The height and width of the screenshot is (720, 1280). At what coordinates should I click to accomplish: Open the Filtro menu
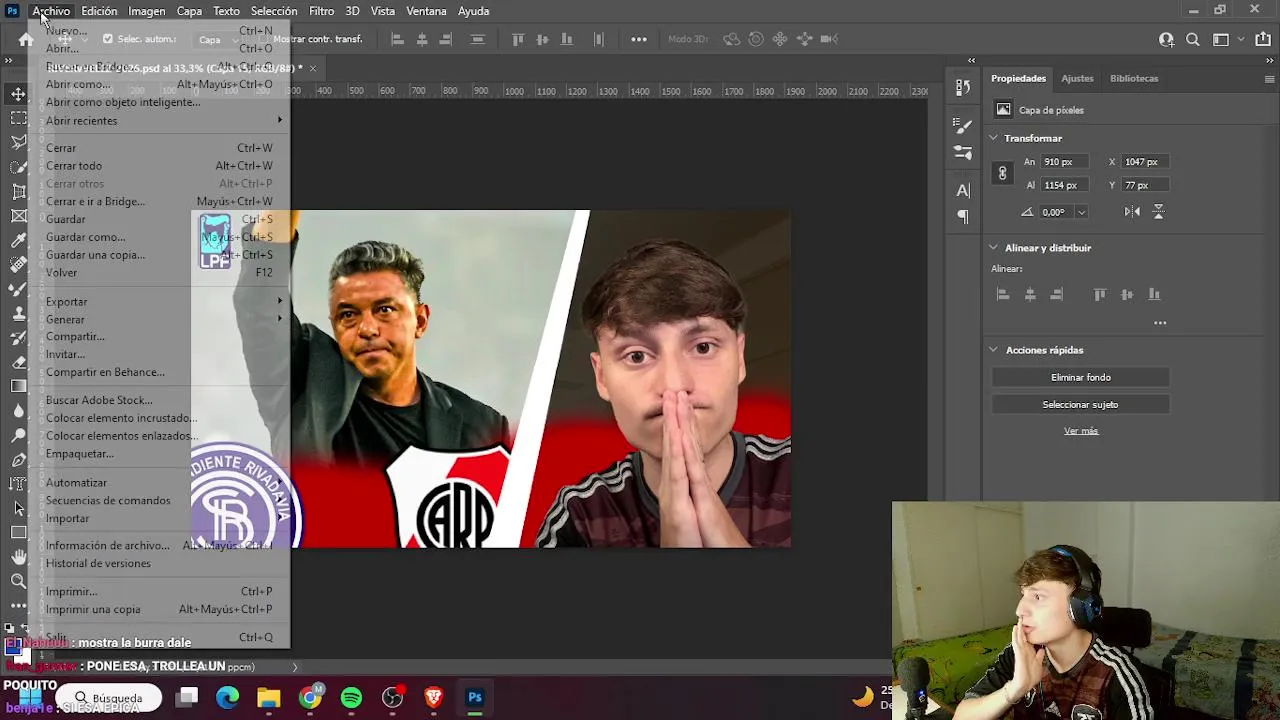[322, 11]
